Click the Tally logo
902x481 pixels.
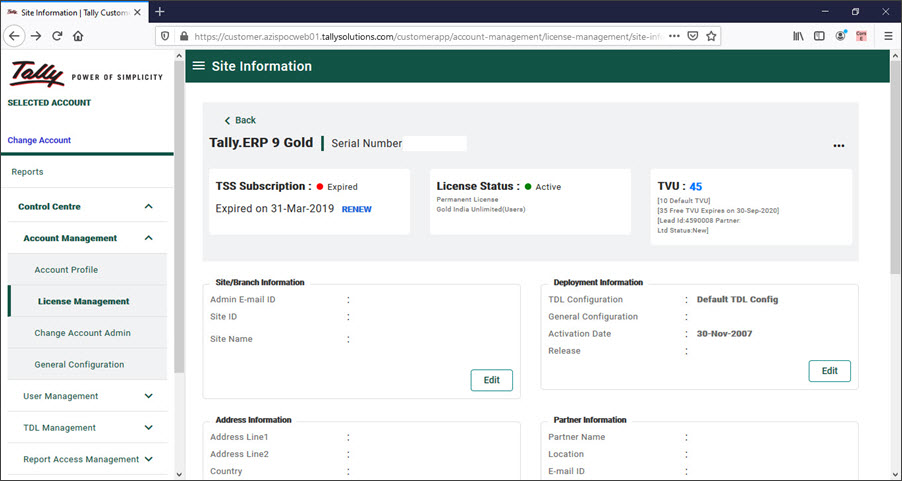tap(37, 74)
